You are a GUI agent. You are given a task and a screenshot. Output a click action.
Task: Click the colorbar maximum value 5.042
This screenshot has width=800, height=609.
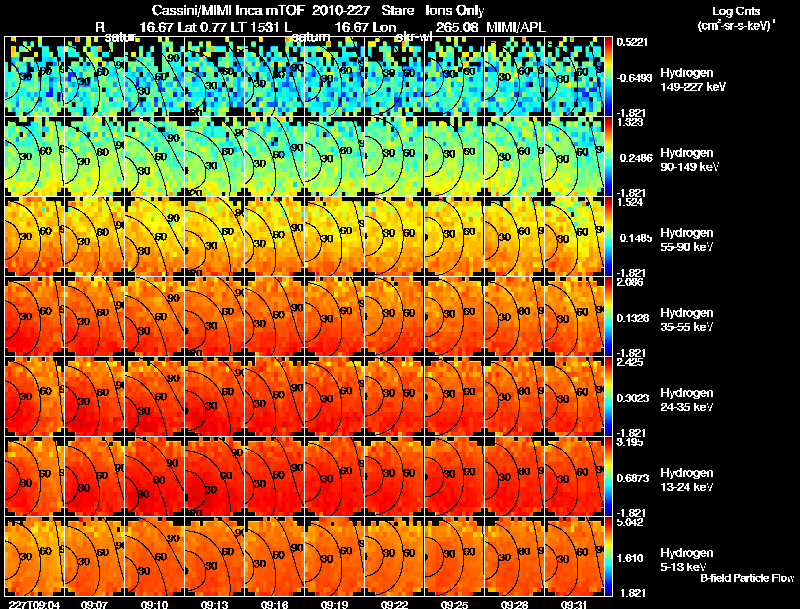tap(630, 522)
